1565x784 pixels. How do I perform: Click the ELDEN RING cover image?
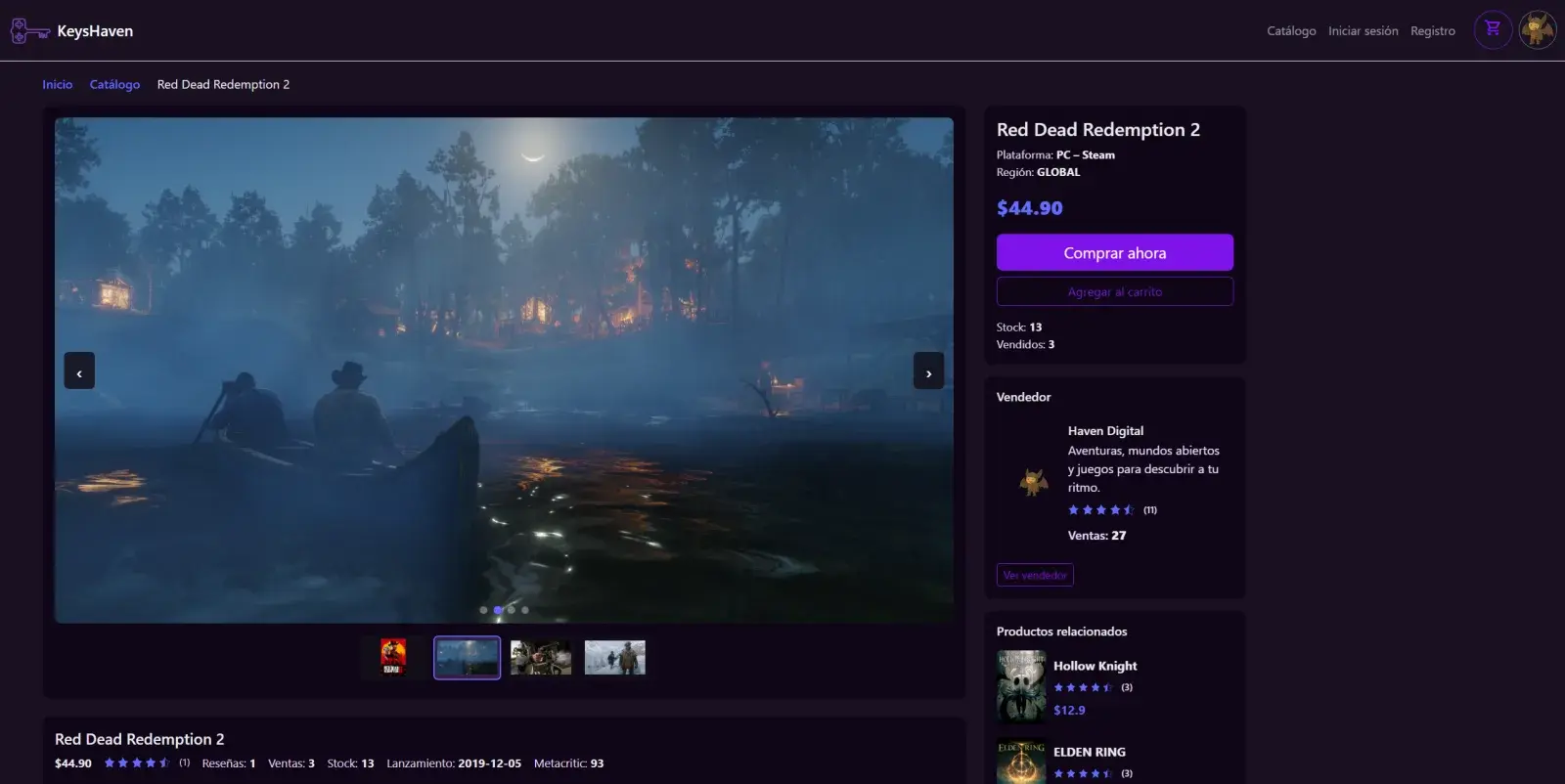(x=1021, y=762)
